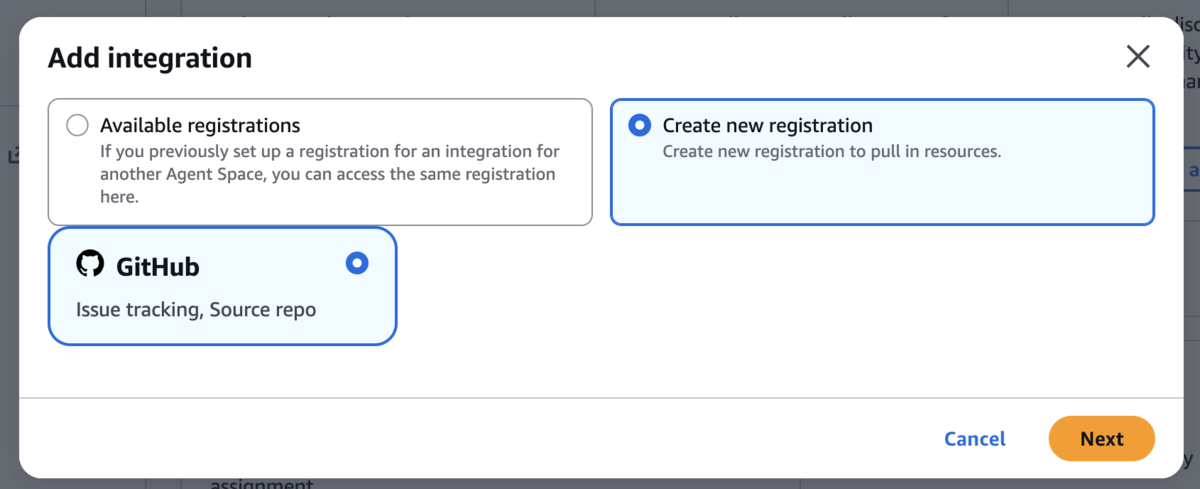Select the Create new registration radio button
The width and height of the screenshot is (1200, 489).
pyautogui.click(x=639, y=126)
